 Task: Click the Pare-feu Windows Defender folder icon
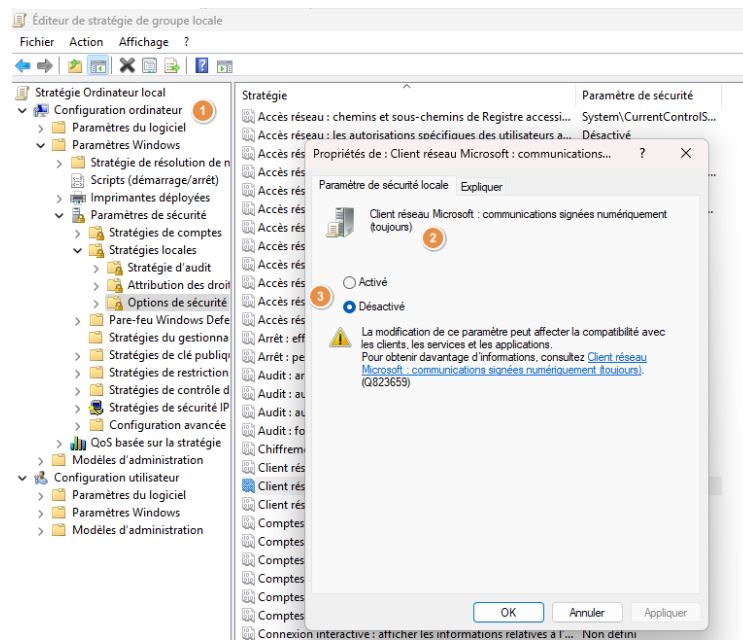tap(96, 320)
